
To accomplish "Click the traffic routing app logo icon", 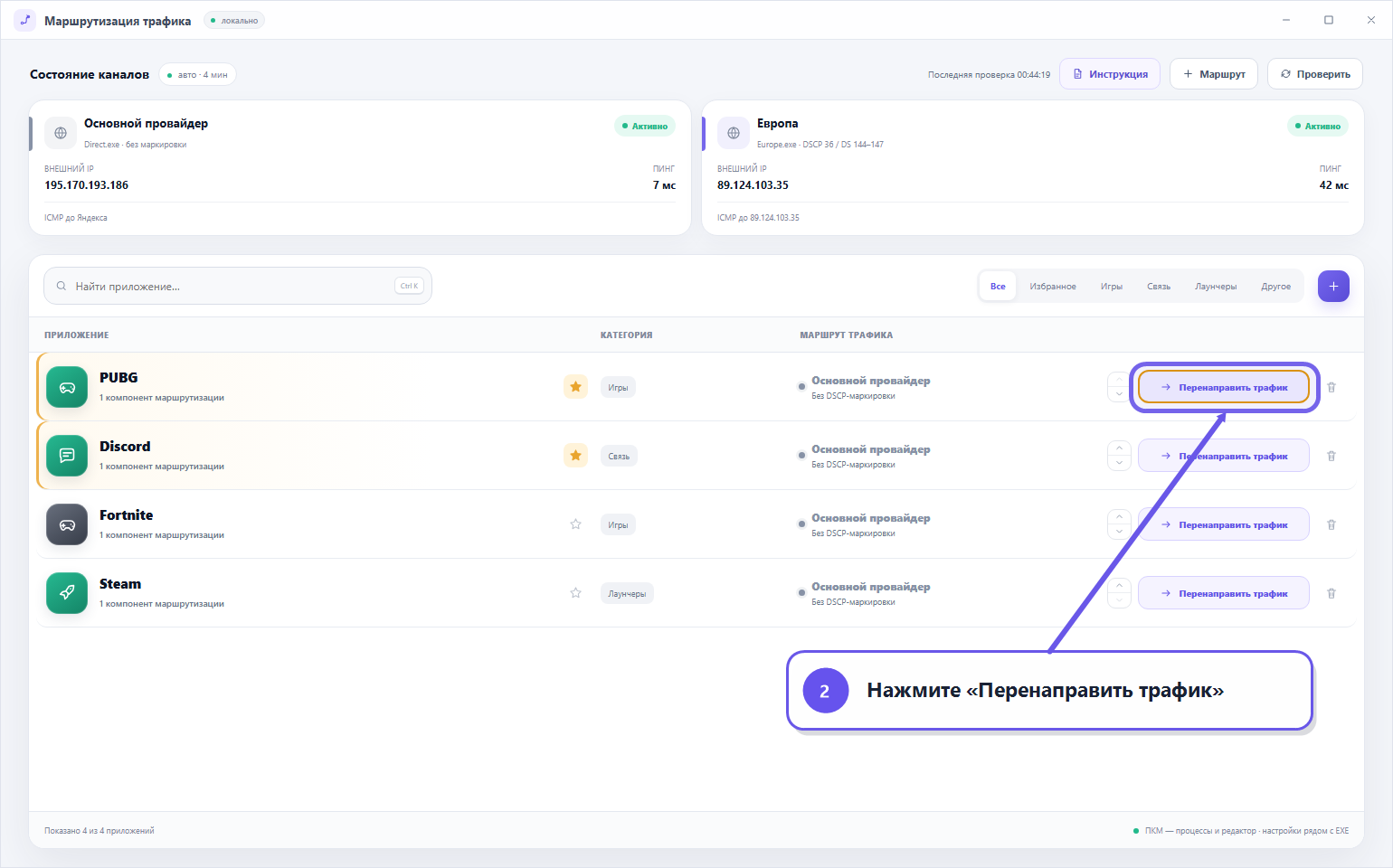I will point(24,20).
